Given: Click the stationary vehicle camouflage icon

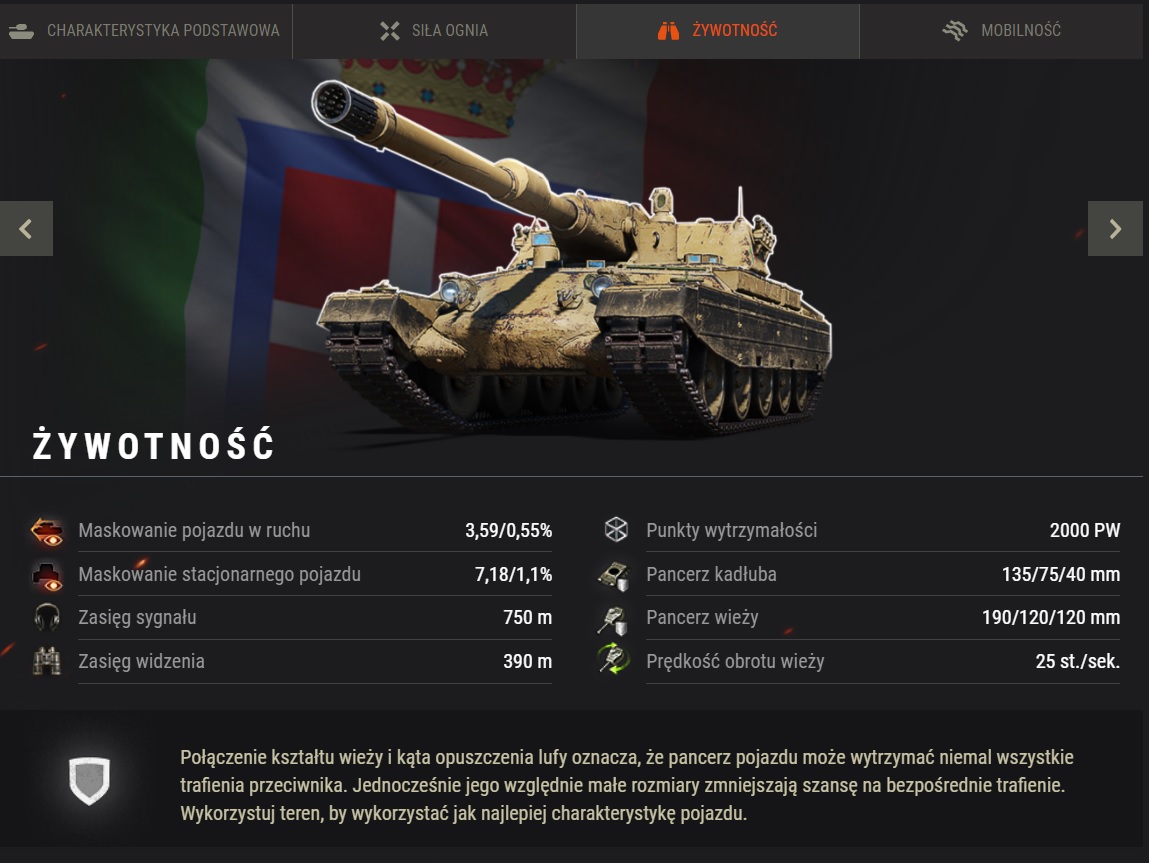Looking at the screenshot, I should click(47, 575).
